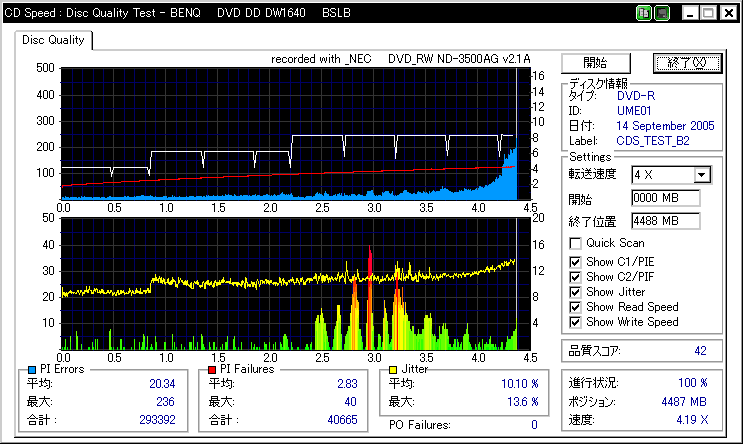The width and height of the screenshot is (743, 444).
Task: Close the CD Speed window
Action: [x=729, y=13]
